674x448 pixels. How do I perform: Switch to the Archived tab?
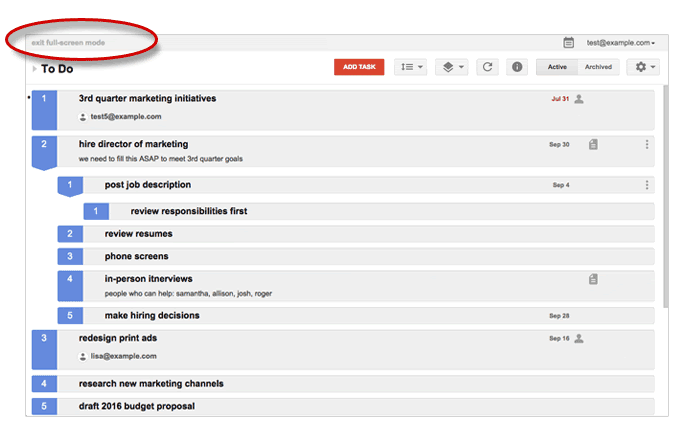598,67
